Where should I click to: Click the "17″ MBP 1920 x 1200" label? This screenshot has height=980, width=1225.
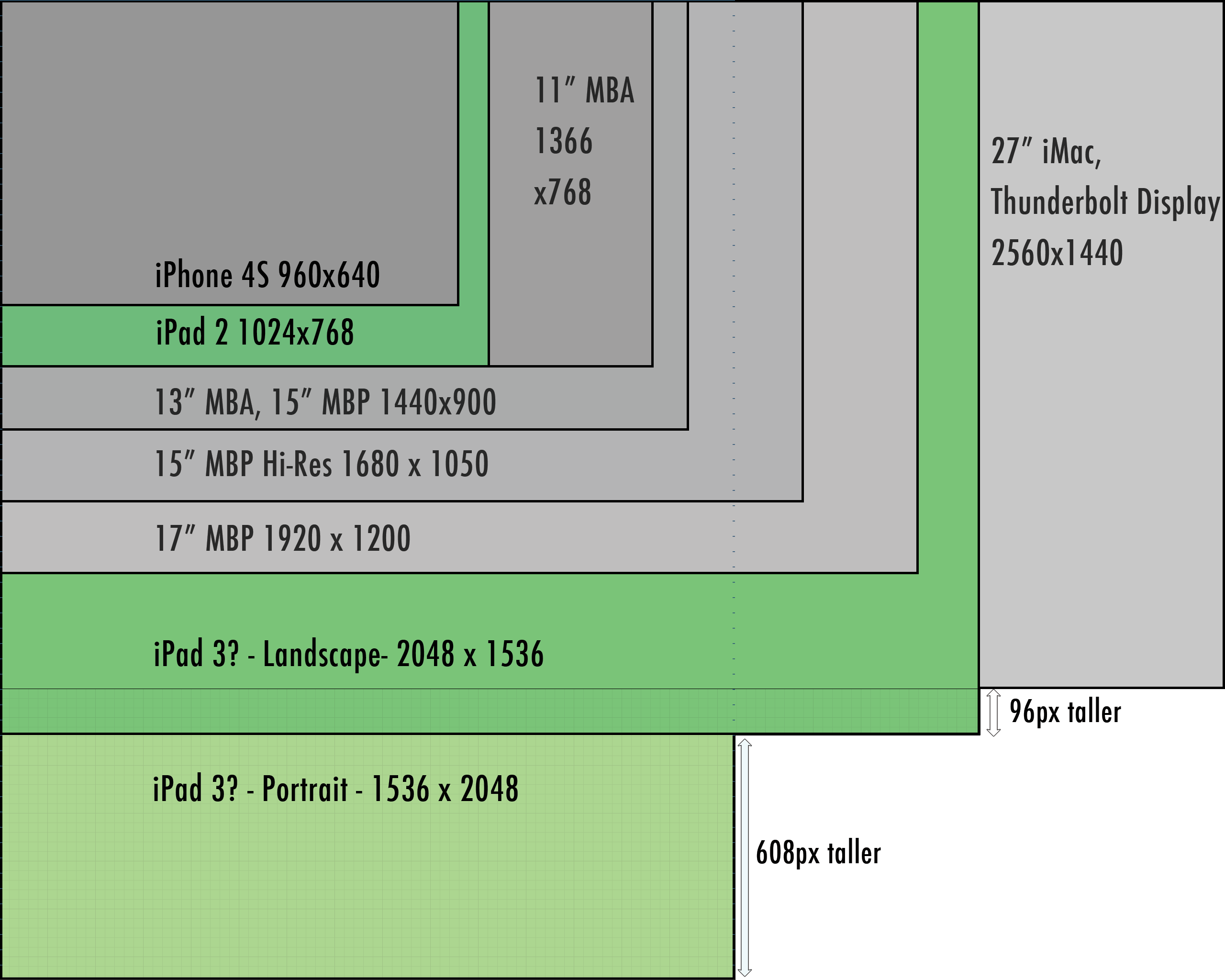pyautogui.click(x=283, y=539)
